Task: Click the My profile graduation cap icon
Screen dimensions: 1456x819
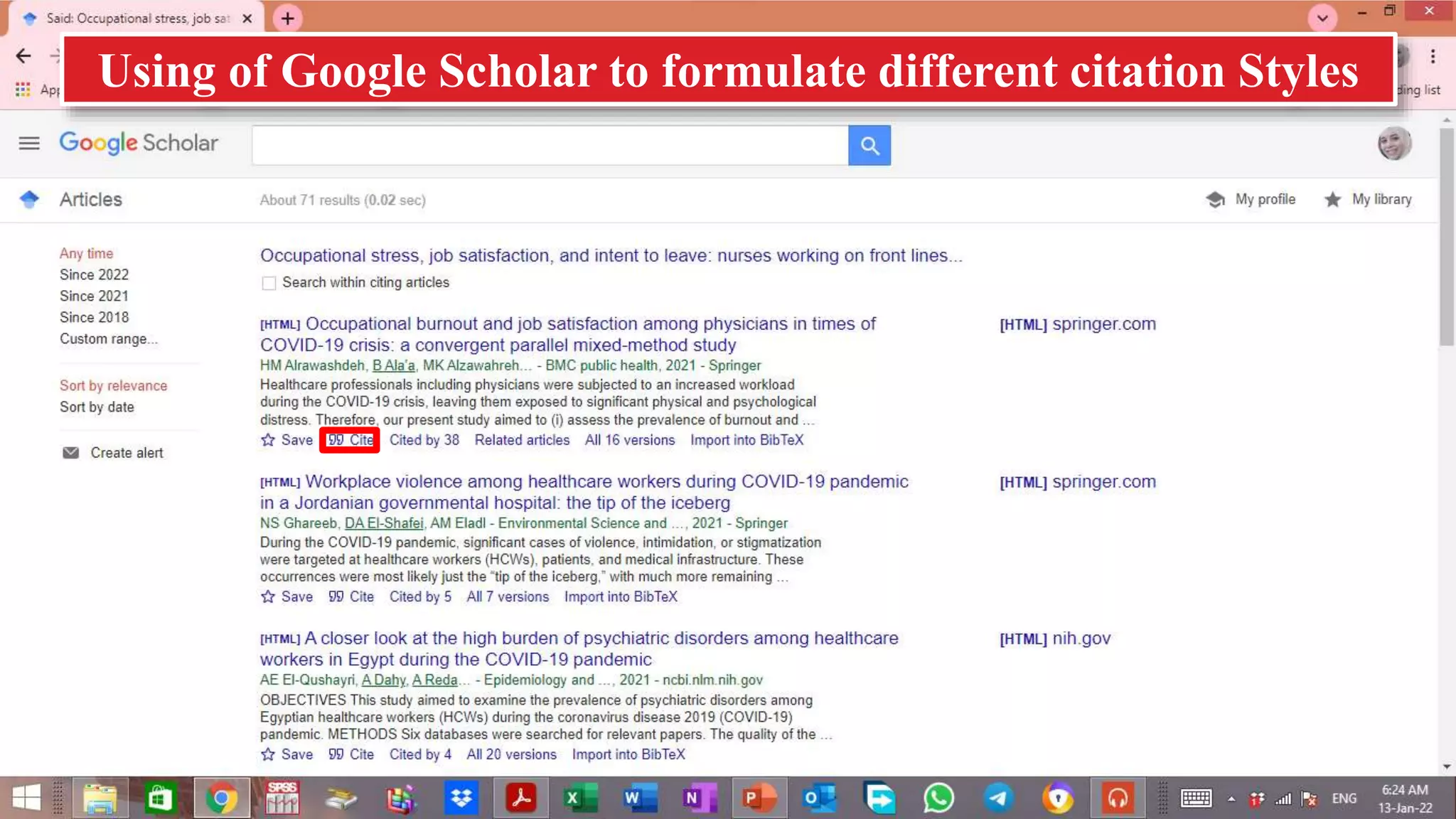Action: click(x=1215, y=200)
